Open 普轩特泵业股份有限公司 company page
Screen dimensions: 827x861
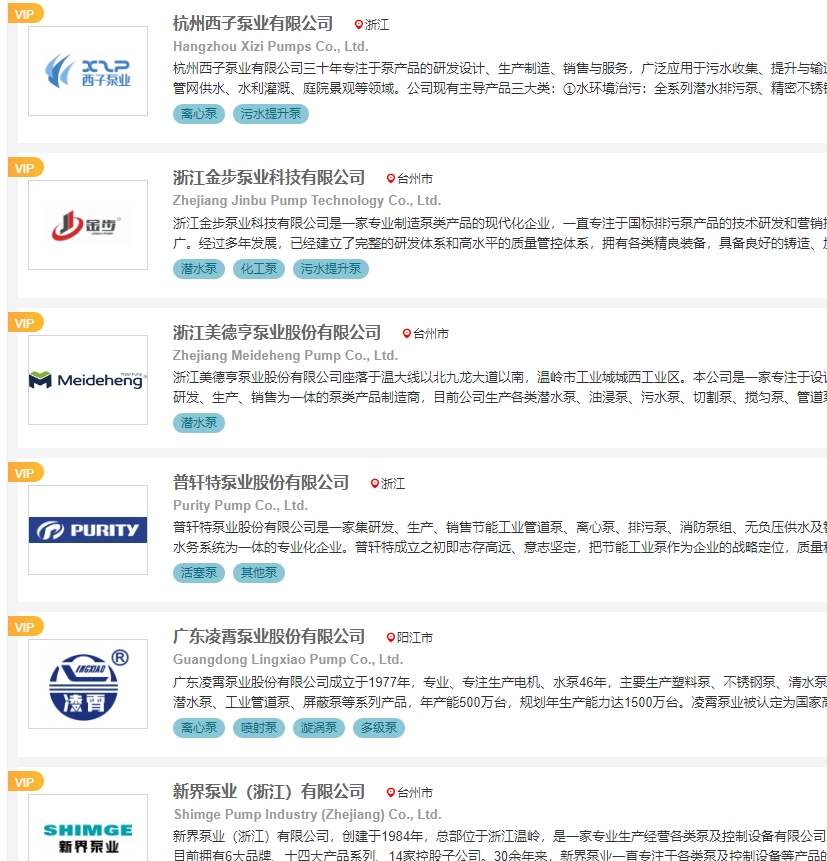(x=261, y=483)
